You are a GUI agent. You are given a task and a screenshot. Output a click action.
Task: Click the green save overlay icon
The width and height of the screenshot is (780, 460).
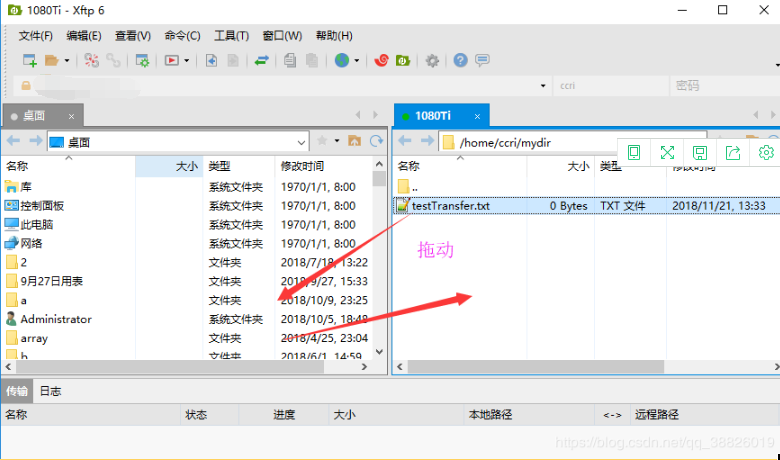tap(700, 152)
